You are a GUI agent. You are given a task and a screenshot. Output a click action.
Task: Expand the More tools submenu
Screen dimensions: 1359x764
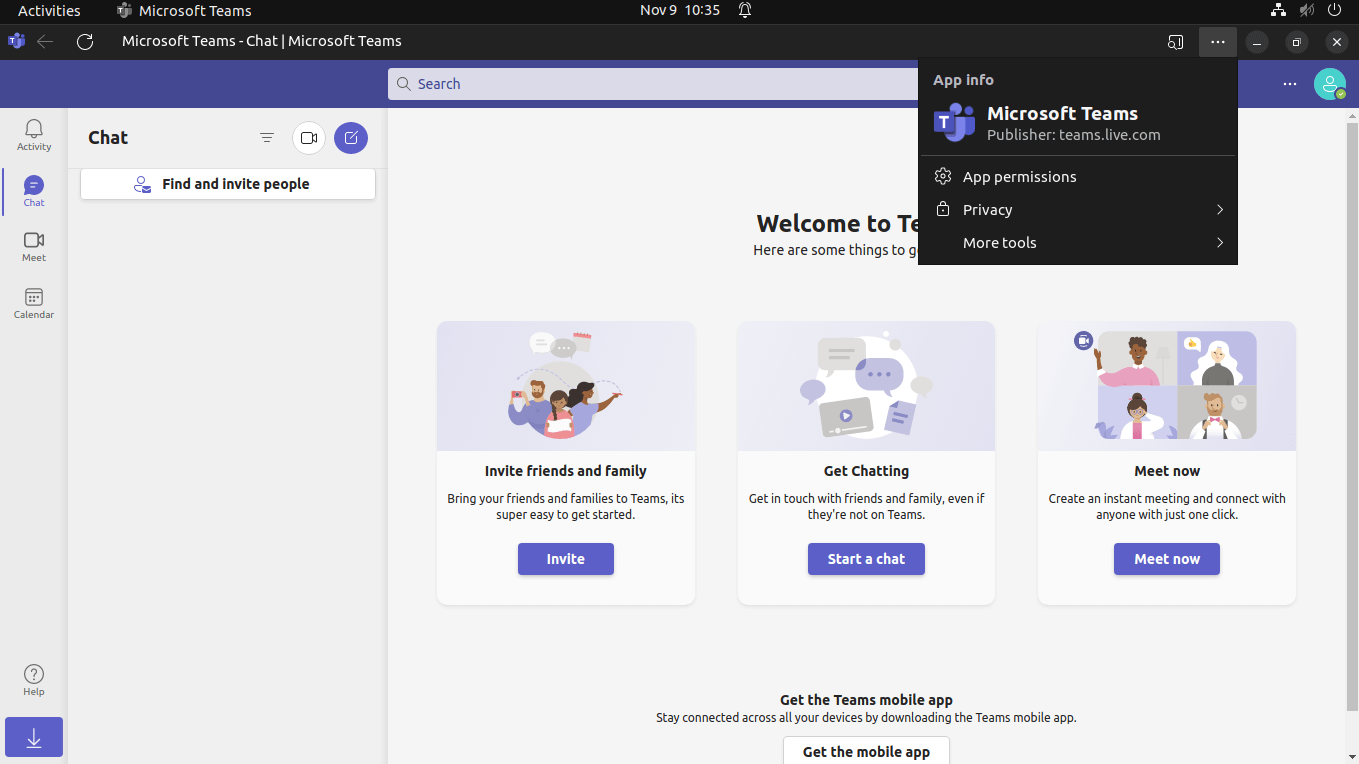point(1077,242)
